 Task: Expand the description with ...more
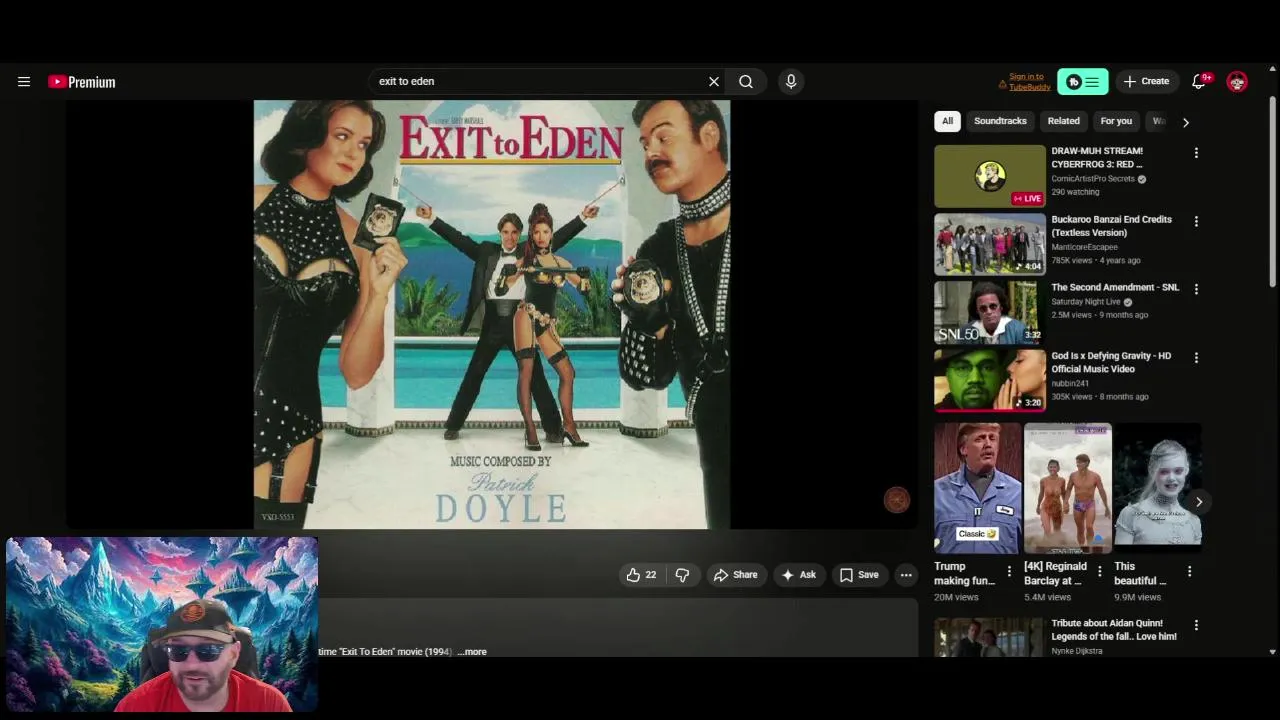pos(472,652)
